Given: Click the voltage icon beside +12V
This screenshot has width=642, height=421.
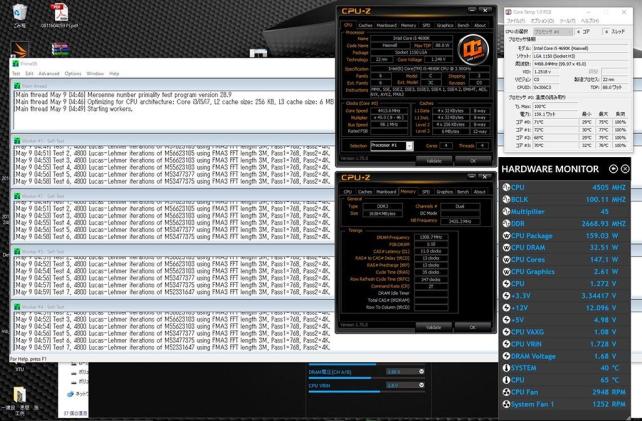Looking at the screenshot, I should click(506, 308).
